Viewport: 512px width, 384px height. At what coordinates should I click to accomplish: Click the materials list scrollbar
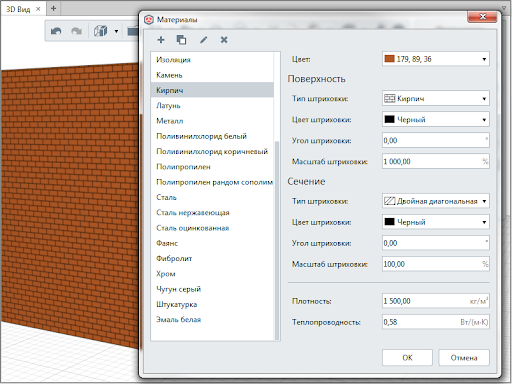tap(277, 240)
